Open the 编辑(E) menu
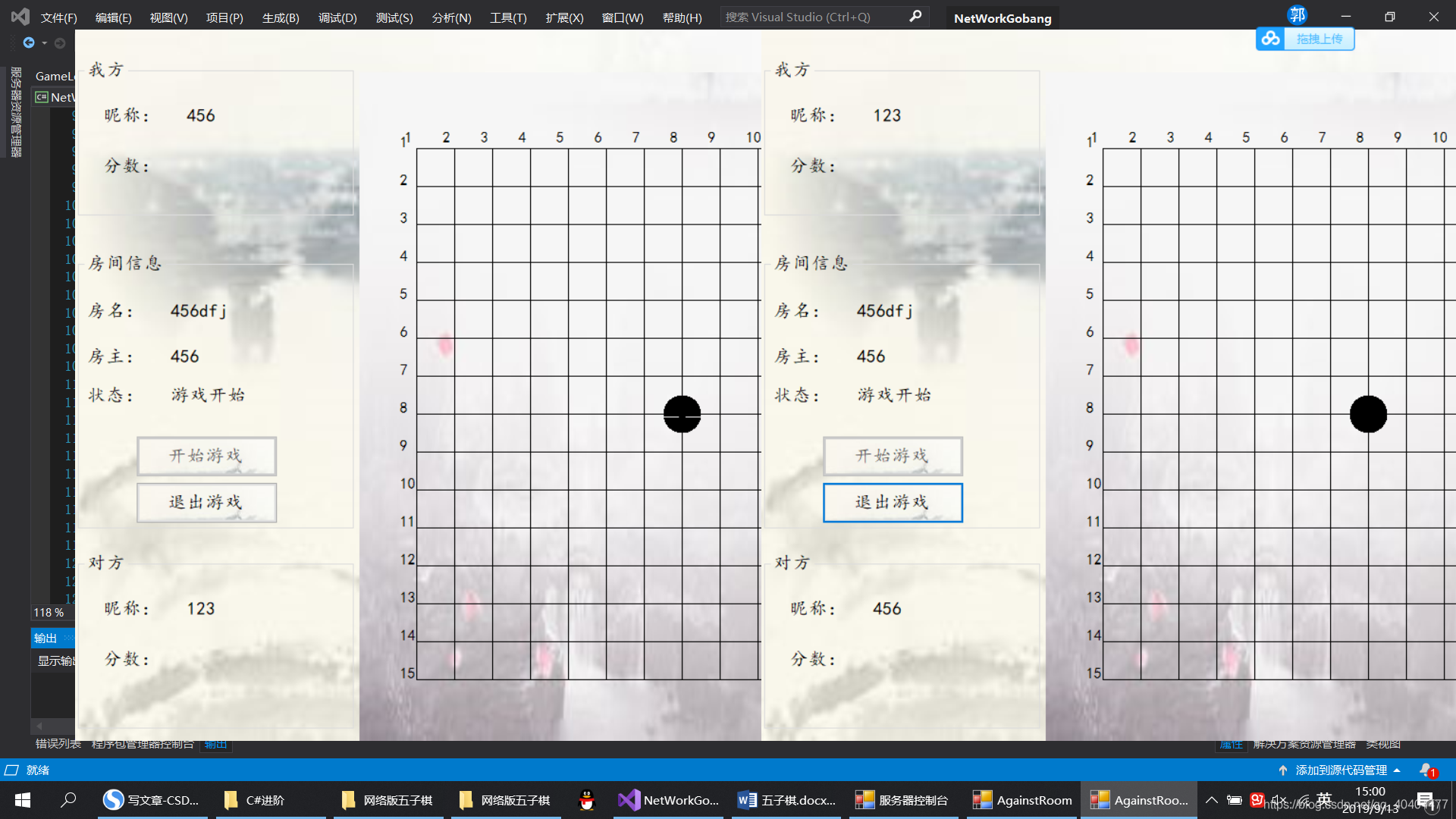The width and height of the screenshot is (1456, 819). (x=113, y=17)
